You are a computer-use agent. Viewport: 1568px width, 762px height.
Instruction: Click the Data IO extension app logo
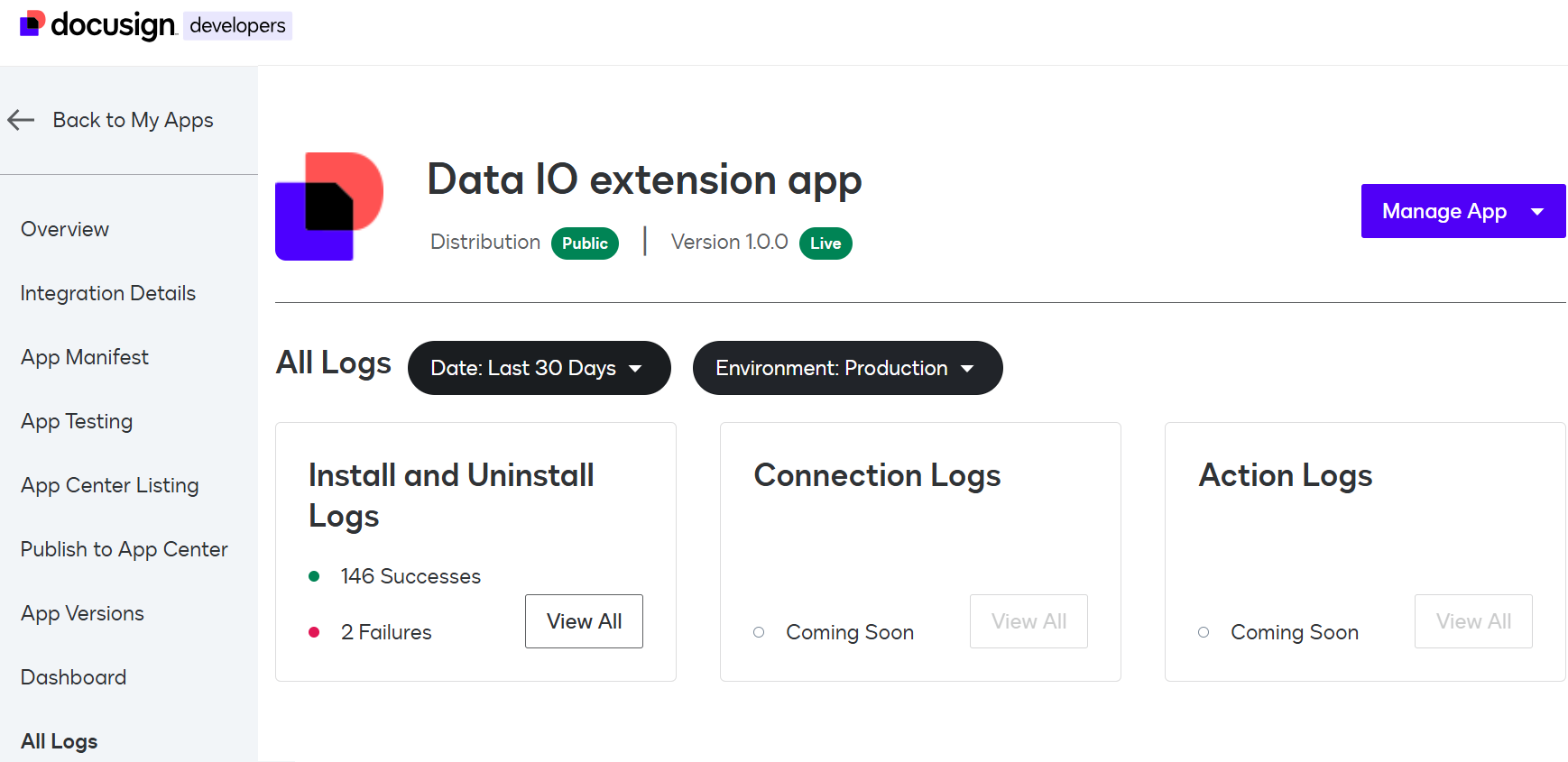click(329, 207)
